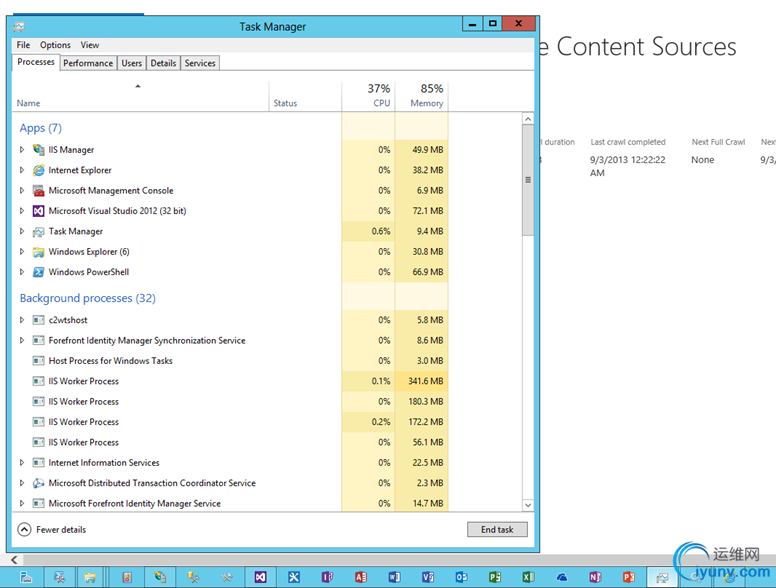
Task: Open the Options menu
Action: coord(55,45)
